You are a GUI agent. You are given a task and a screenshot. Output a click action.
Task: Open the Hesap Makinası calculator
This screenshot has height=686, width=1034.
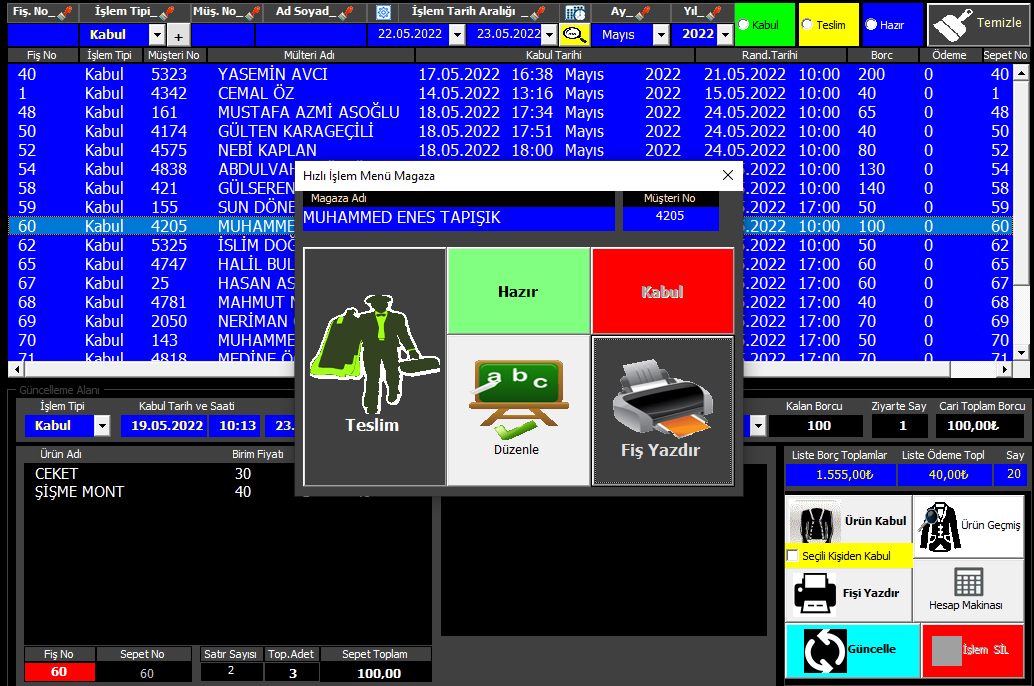(967, 588)
